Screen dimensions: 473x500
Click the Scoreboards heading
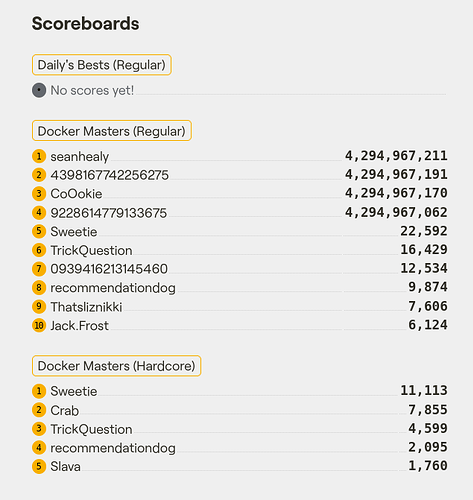85,24
